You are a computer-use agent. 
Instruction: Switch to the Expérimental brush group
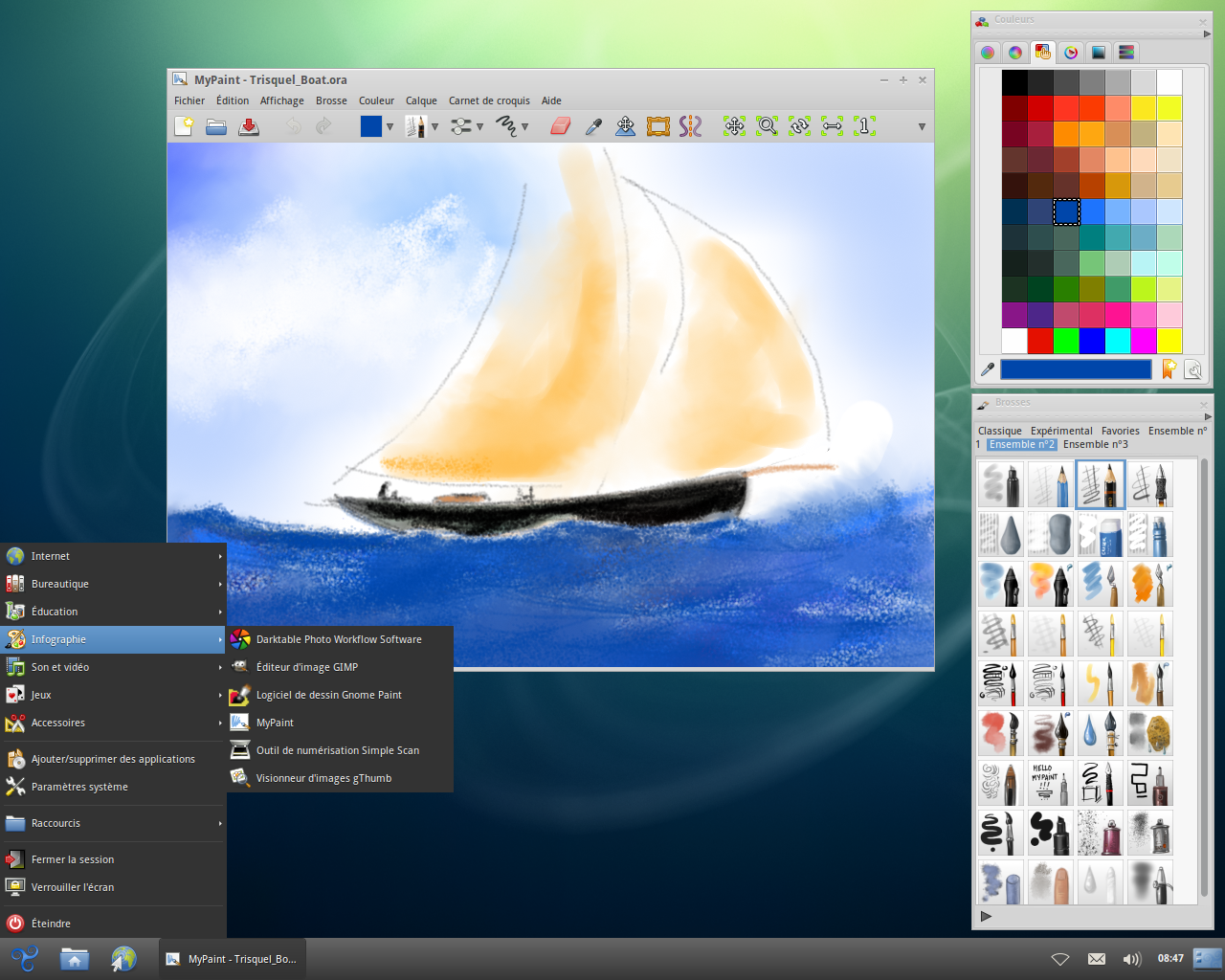[x=1061, y=431]
